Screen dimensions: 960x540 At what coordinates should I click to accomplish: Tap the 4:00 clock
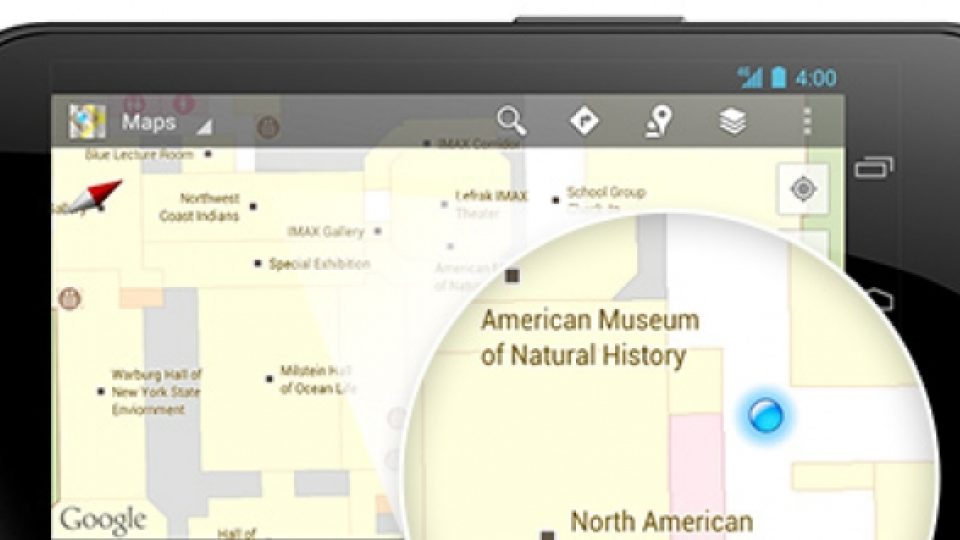816,78
